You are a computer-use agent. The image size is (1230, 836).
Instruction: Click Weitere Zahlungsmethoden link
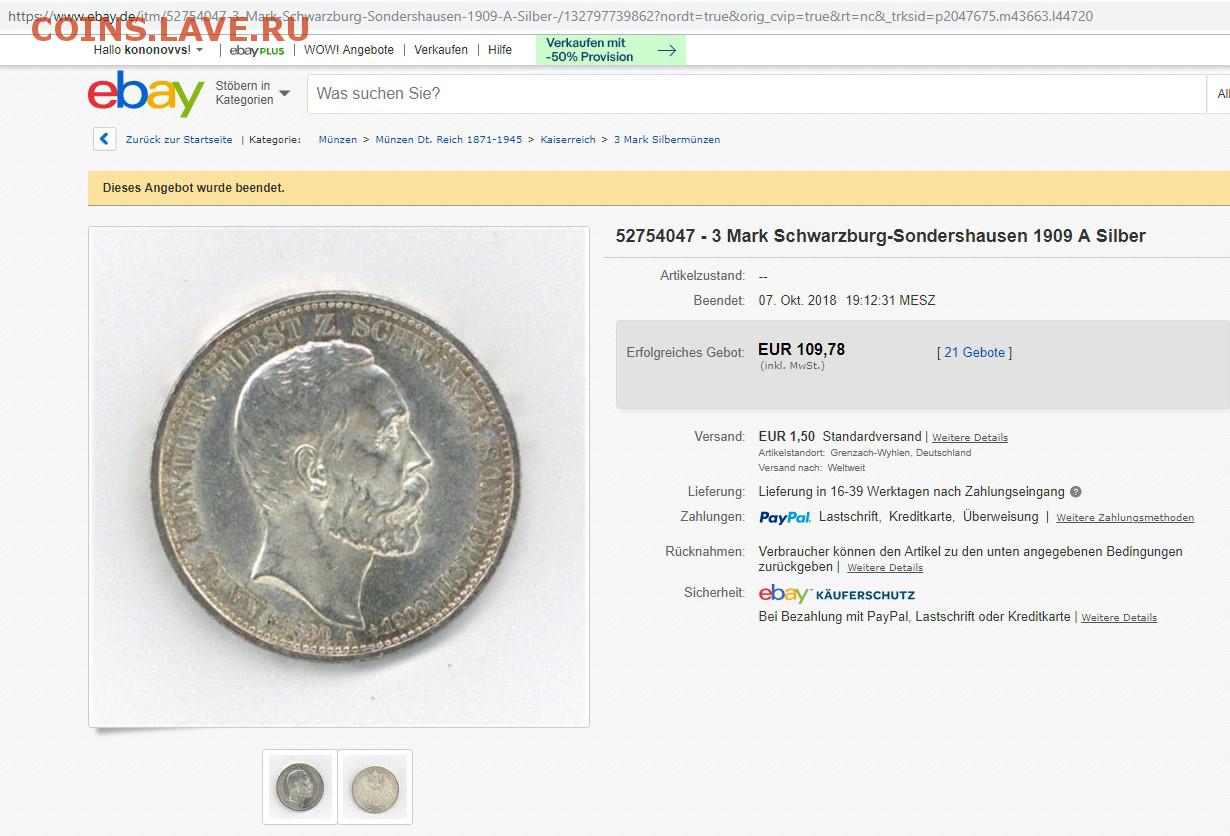(x=1125, y=518)
